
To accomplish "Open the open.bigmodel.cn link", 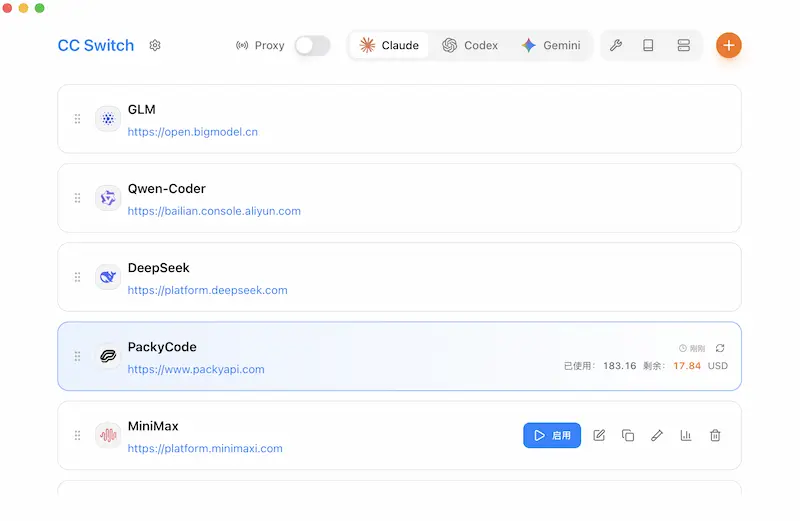I will point(193,132).
